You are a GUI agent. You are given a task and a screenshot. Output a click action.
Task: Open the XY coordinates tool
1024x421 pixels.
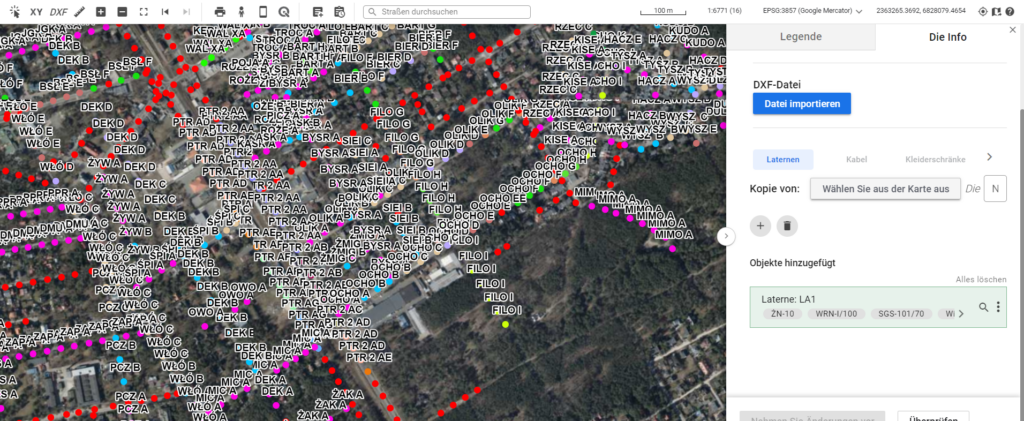(36, 11)
